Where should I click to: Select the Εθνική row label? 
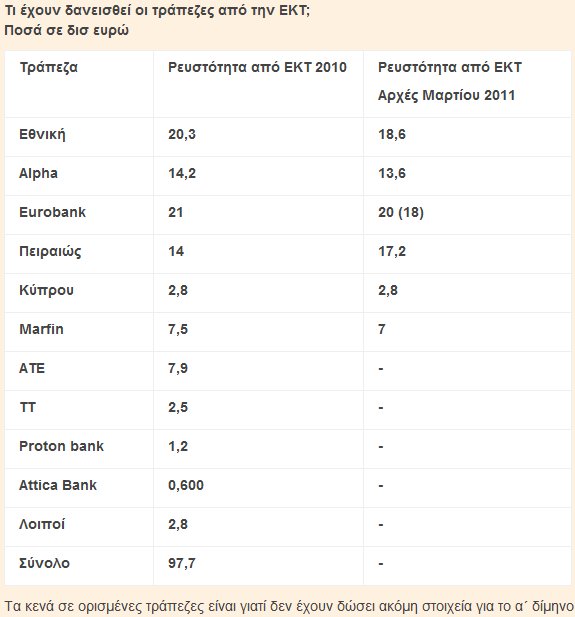(42, 135)
